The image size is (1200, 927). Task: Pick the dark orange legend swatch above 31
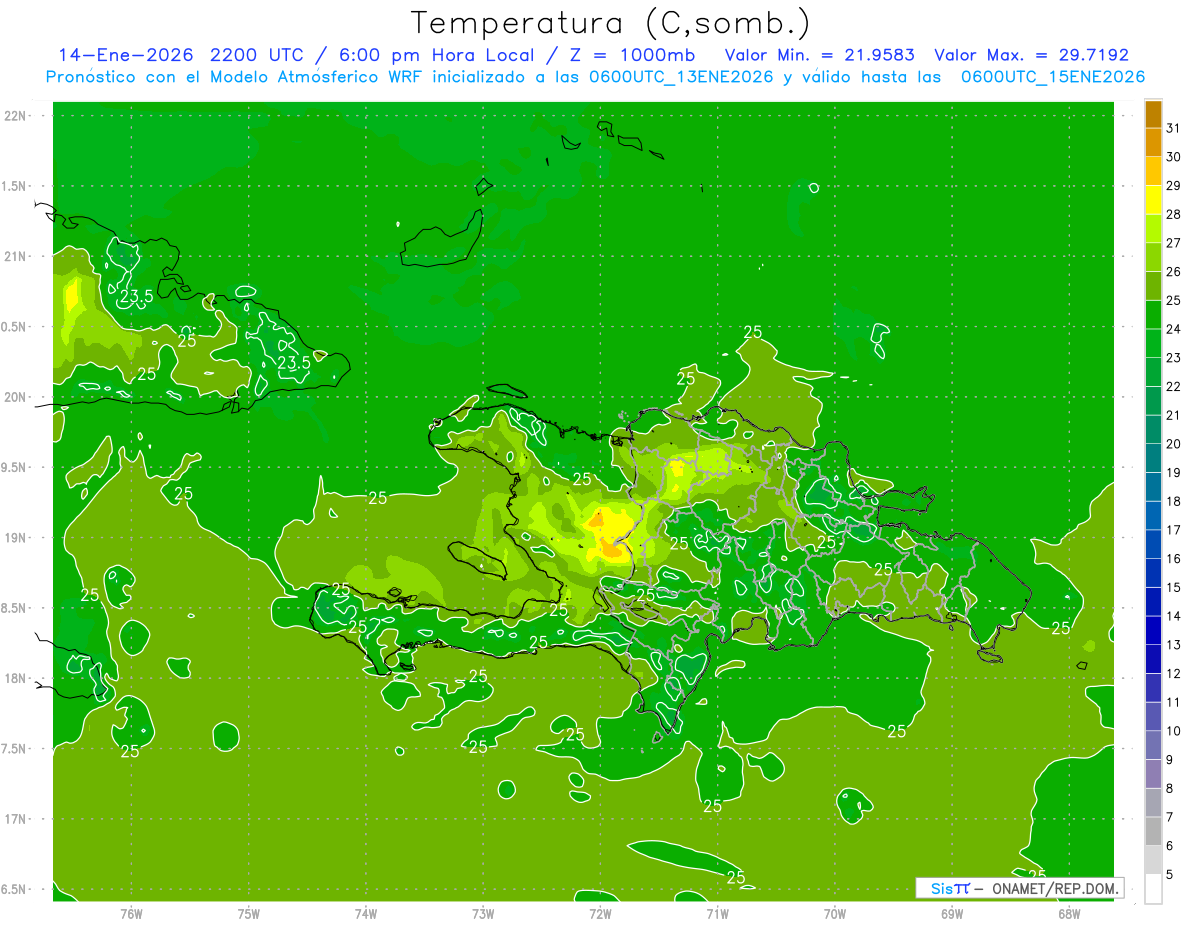click(1153, 114)
